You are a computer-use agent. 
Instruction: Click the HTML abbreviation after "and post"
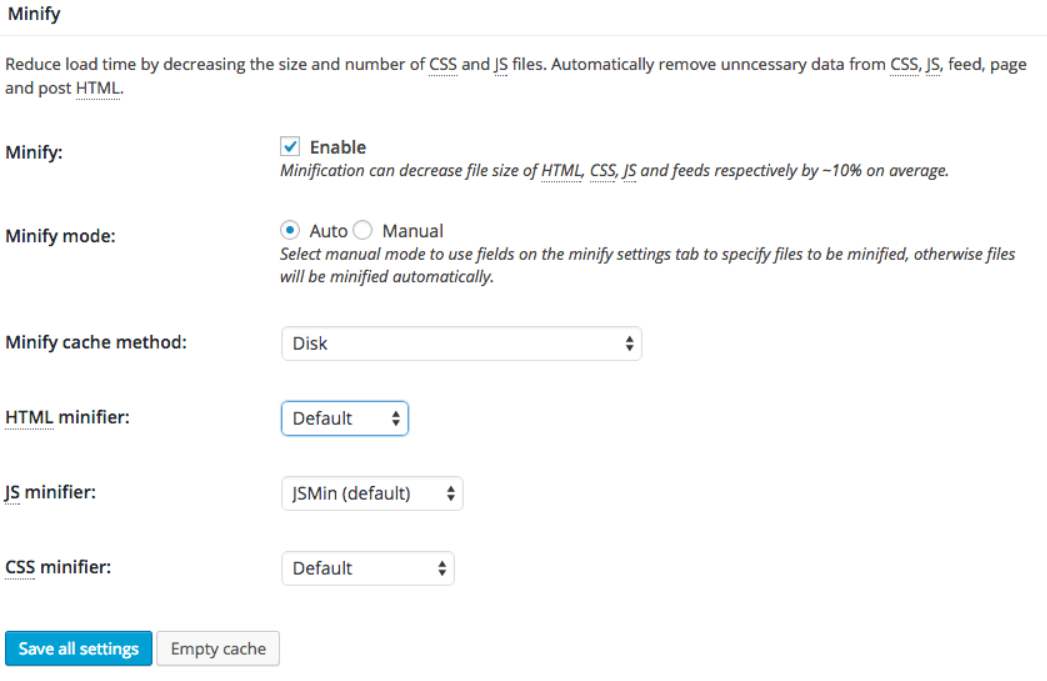click(x=98, y=88)
